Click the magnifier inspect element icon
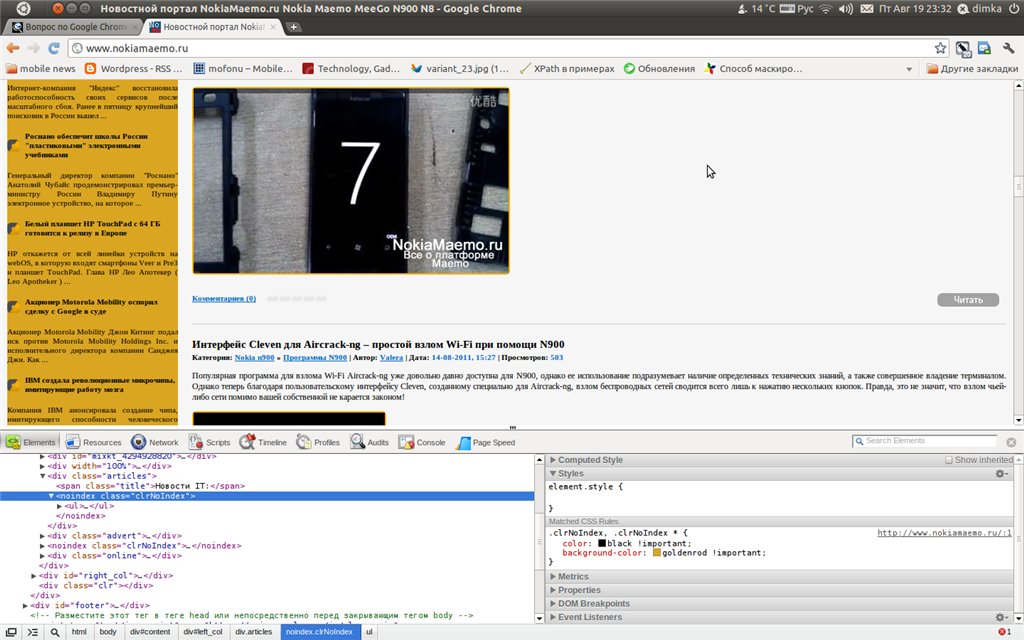 (x=54, y=633)
